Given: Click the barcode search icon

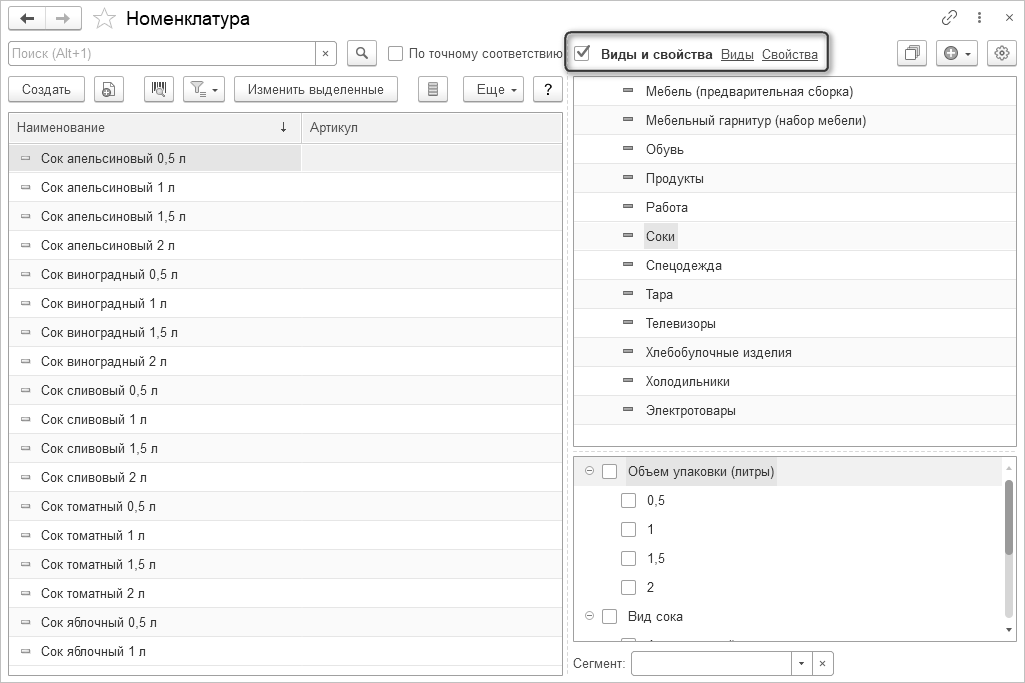Looking at the screenshot, I should tap(159, 89).
